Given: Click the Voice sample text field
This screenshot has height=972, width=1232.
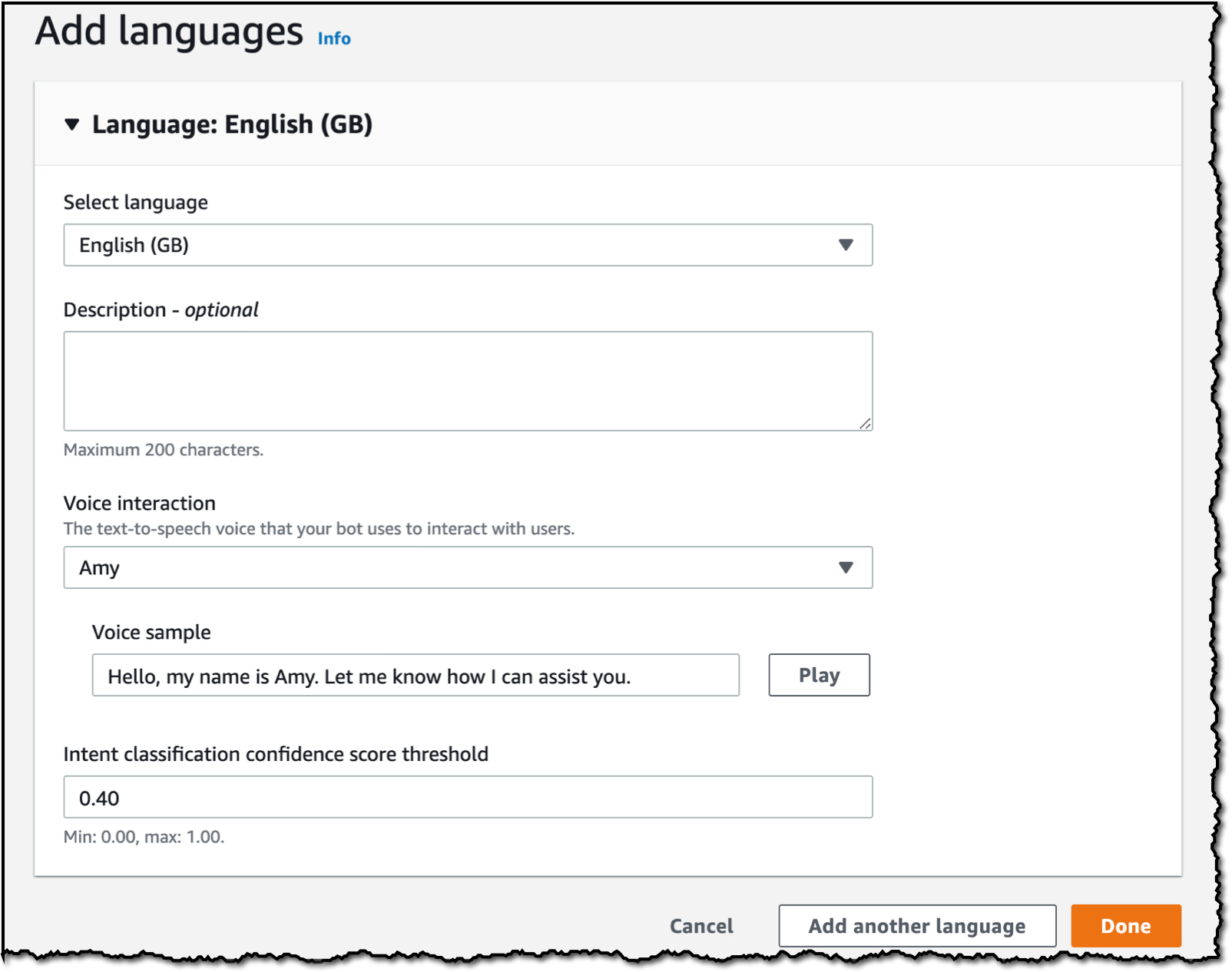Looking at the screenshot, I should [x=416, y=675].
